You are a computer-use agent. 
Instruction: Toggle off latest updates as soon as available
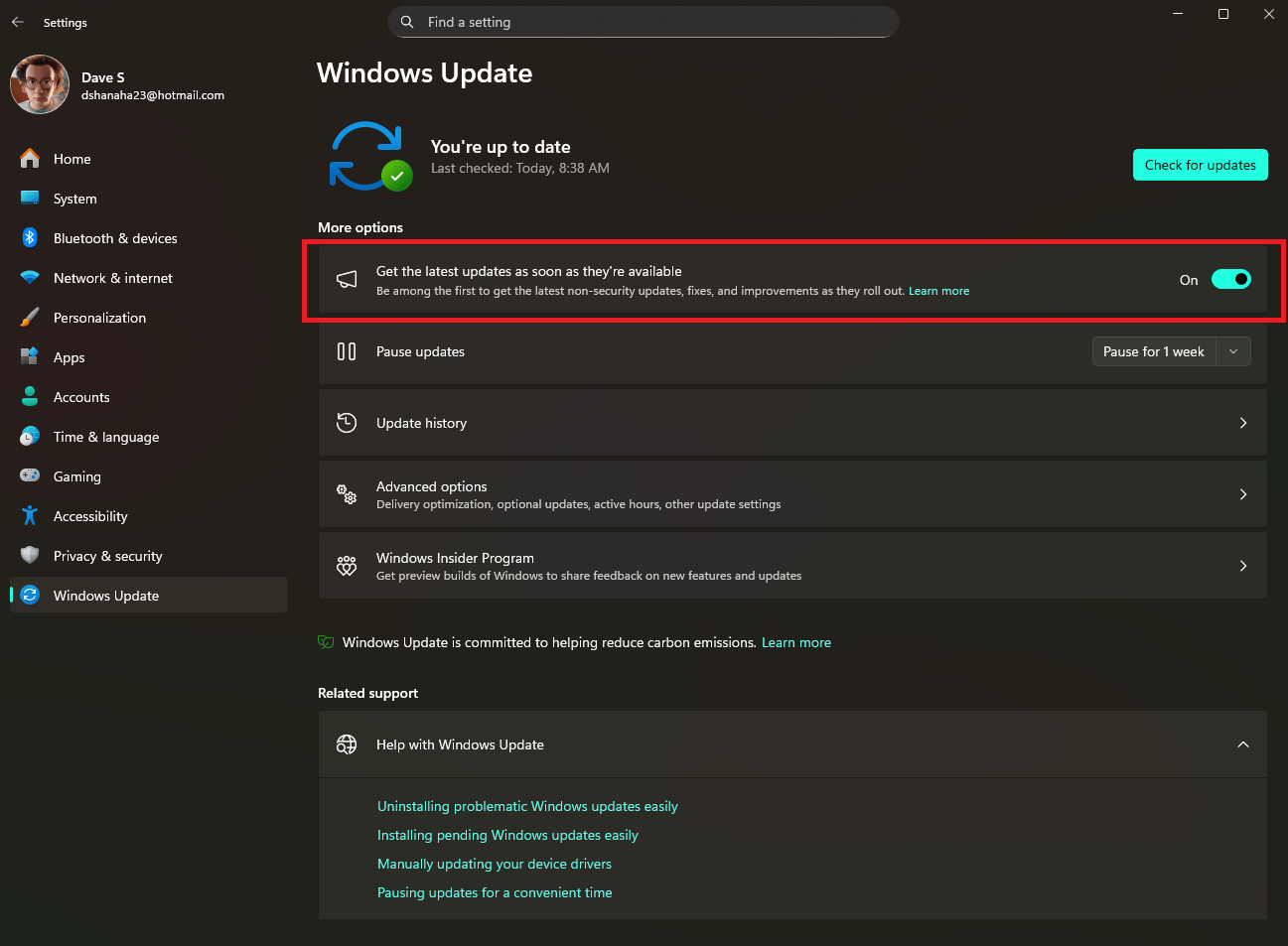pyautogui.click(x=1231, y=279)
